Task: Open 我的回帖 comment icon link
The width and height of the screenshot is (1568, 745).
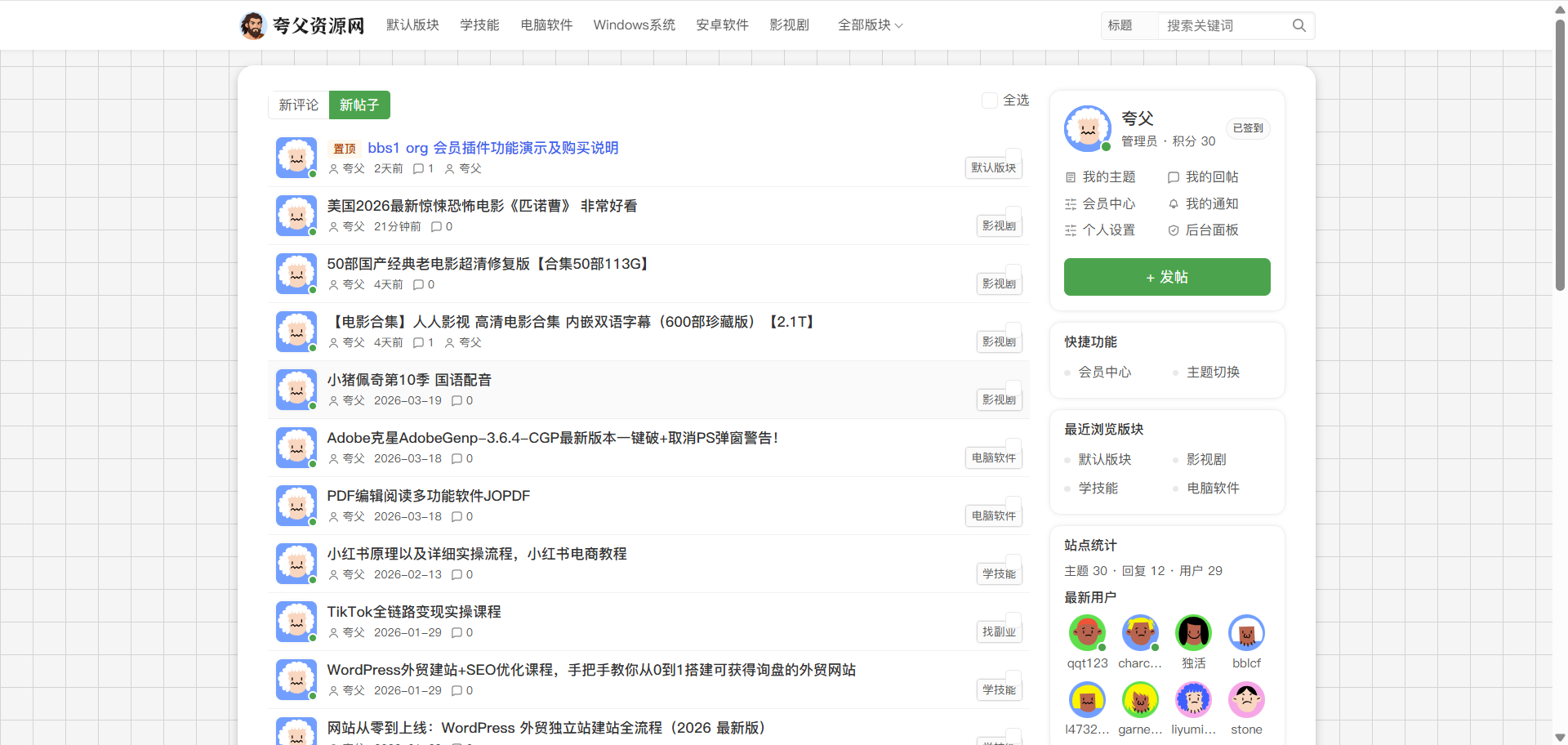Action: (1174, 177)
